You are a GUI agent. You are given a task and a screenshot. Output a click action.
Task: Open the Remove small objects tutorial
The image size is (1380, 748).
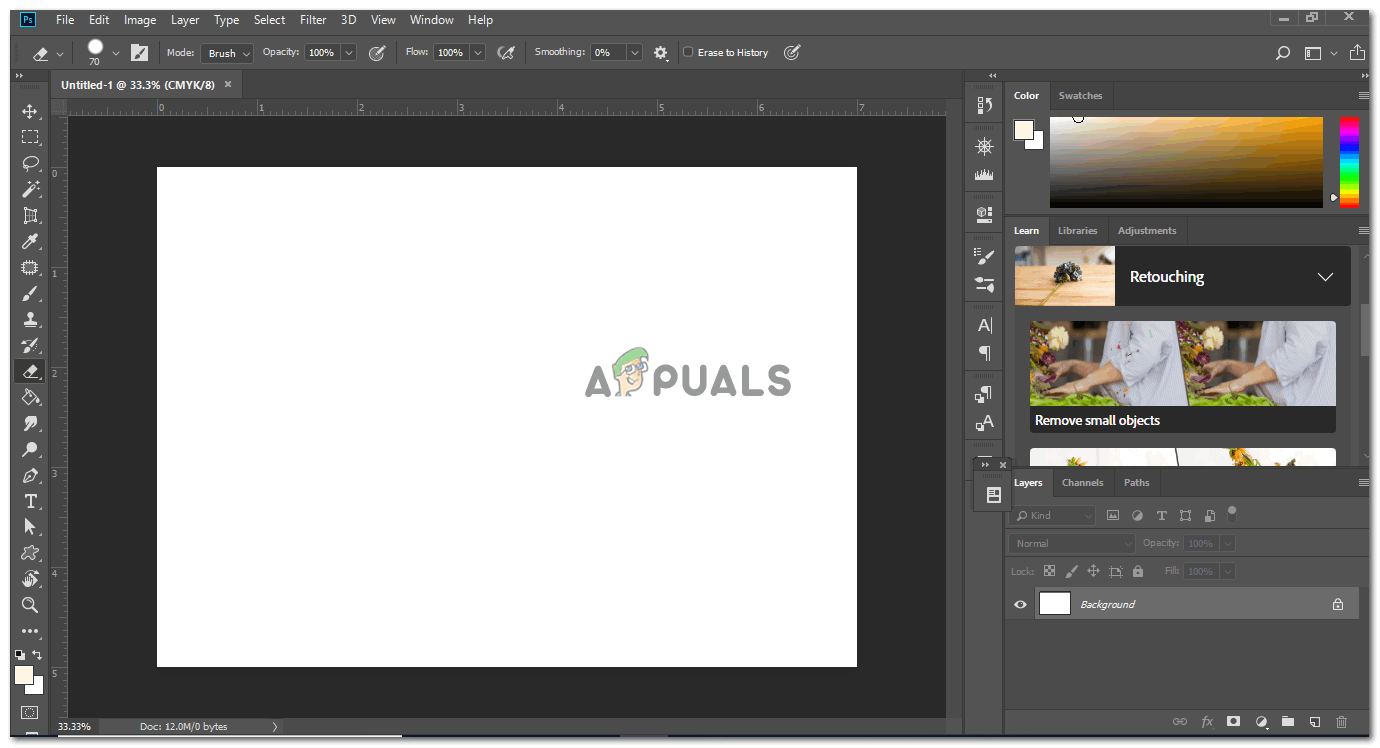click(x=1182, y=376)
